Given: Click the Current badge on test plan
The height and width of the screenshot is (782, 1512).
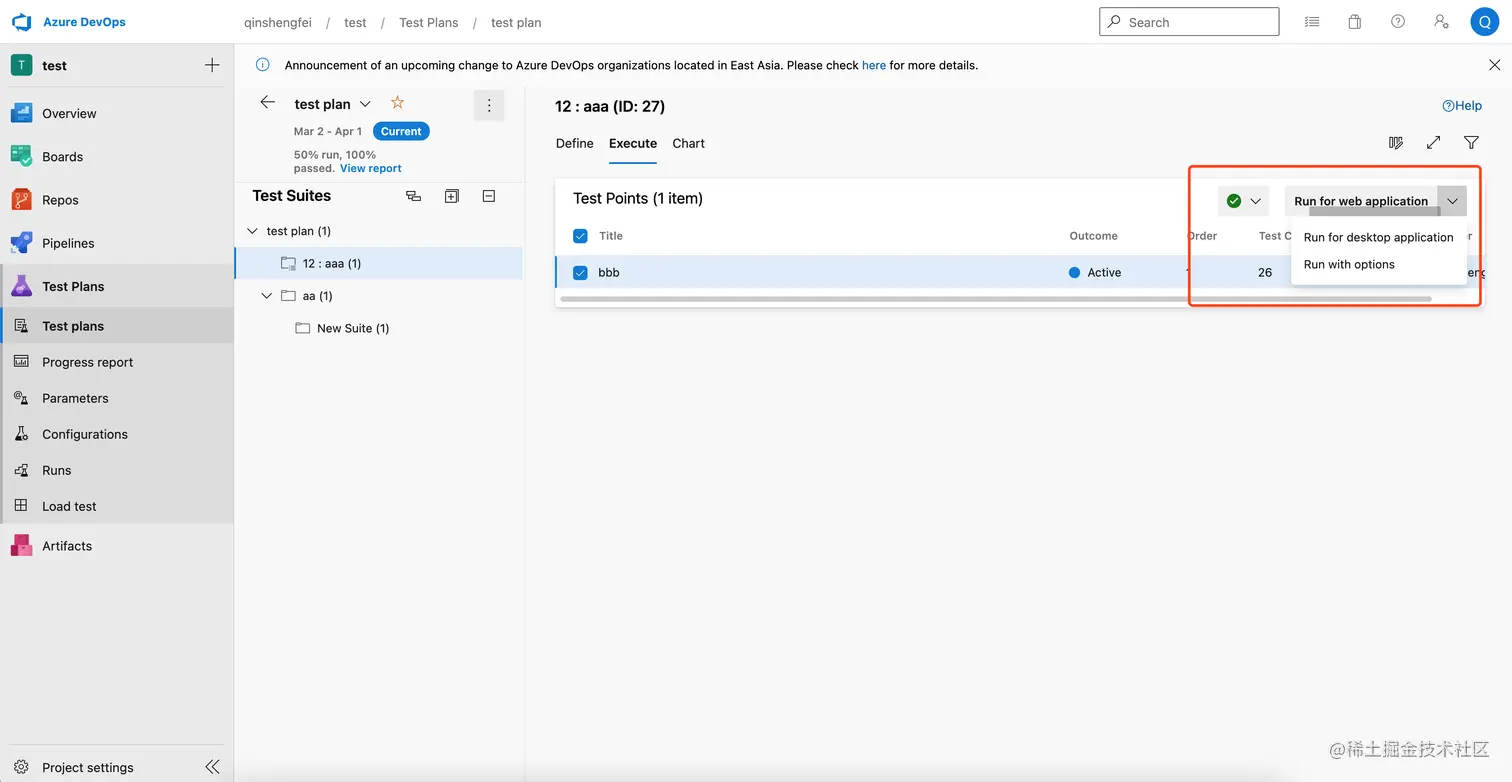Looking at the screenshot, I should [401, 131].
